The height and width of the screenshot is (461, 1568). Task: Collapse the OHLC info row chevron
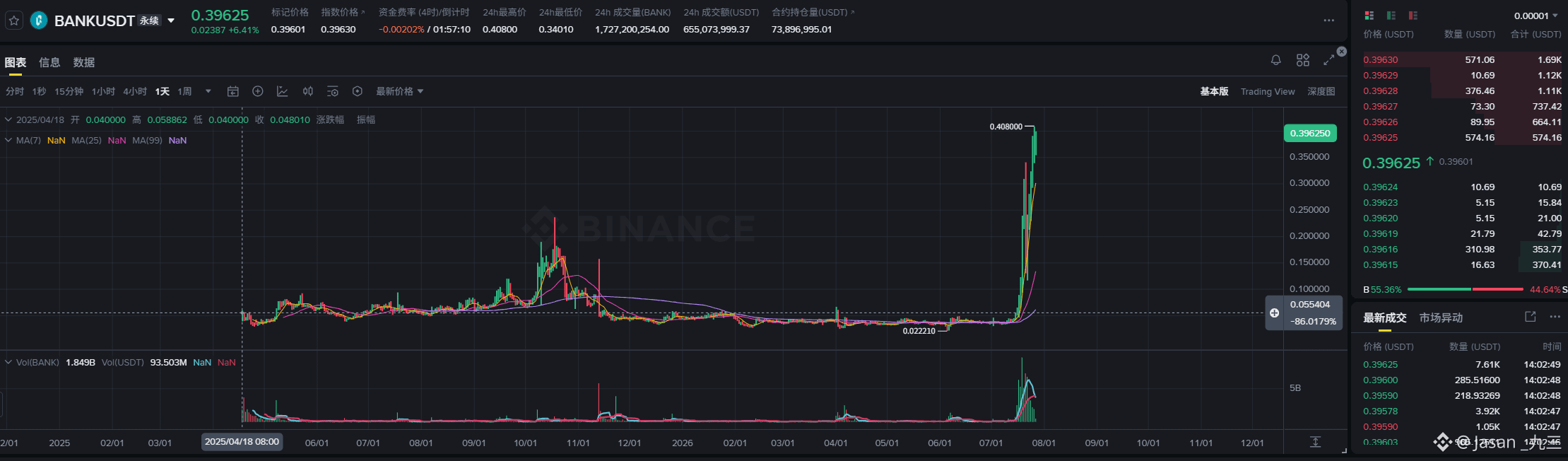(8, 119)
